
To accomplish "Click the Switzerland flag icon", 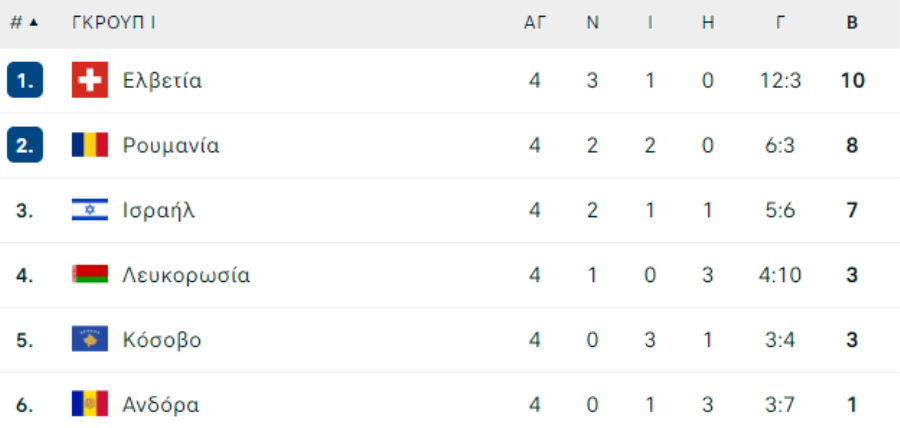I will (x=90, y=80).
